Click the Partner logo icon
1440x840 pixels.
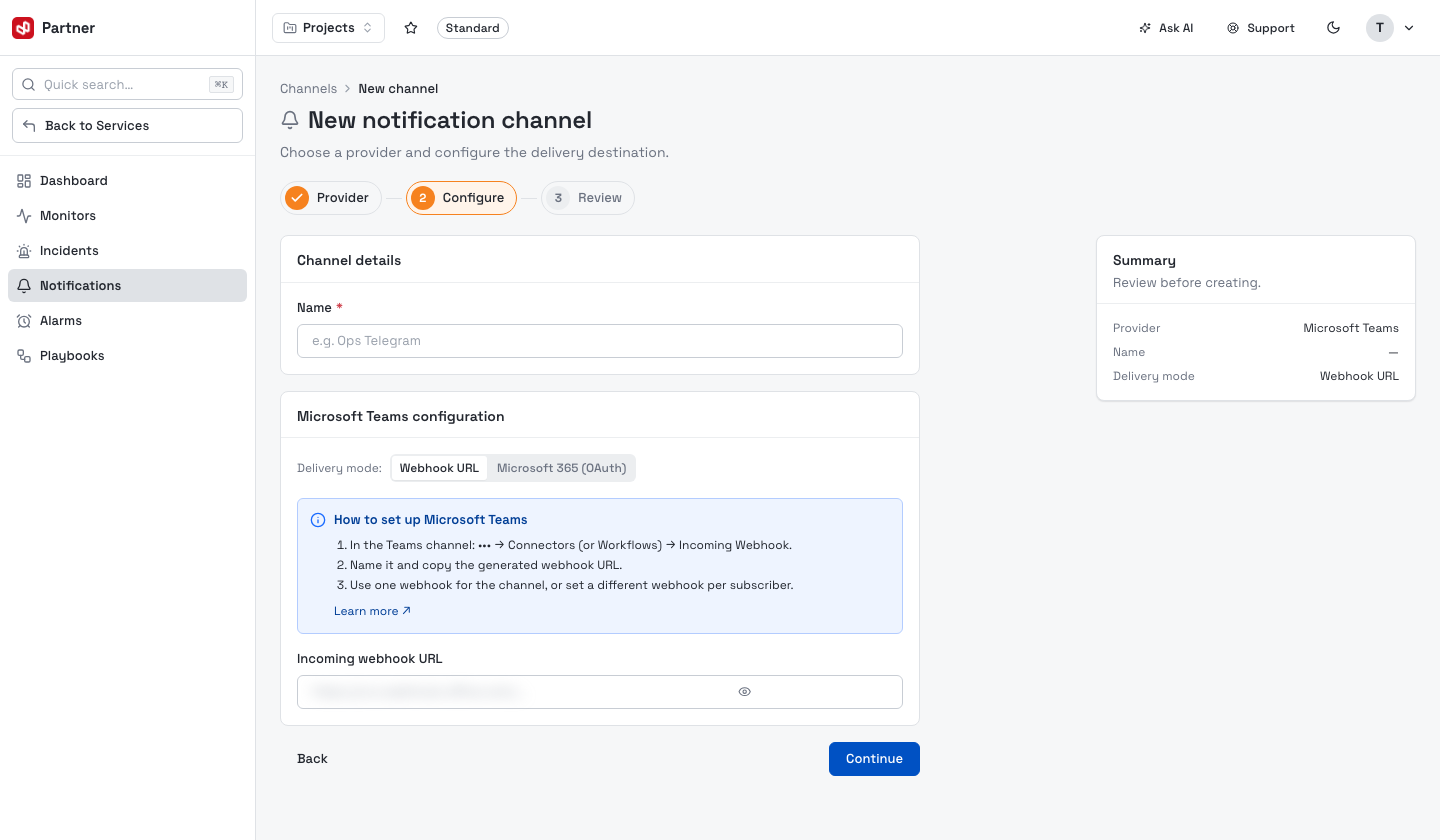click(23, 28)
